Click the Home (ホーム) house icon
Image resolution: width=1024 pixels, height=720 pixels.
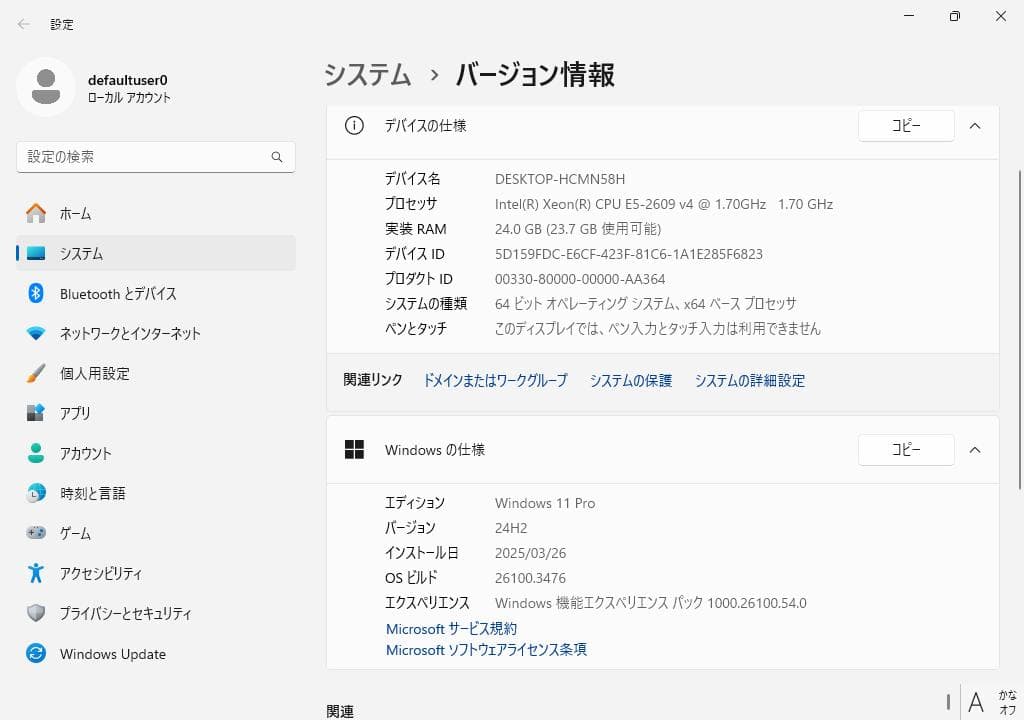pos(36,213)
